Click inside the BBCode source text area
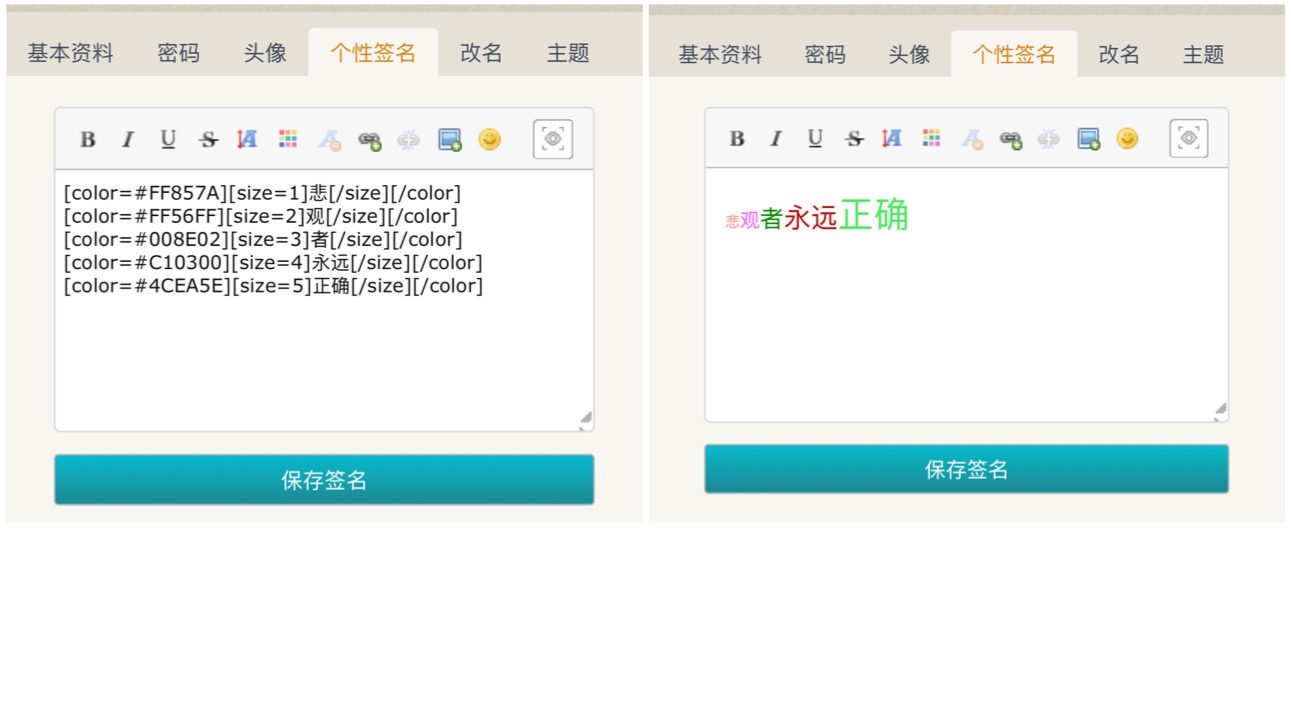 324,301
